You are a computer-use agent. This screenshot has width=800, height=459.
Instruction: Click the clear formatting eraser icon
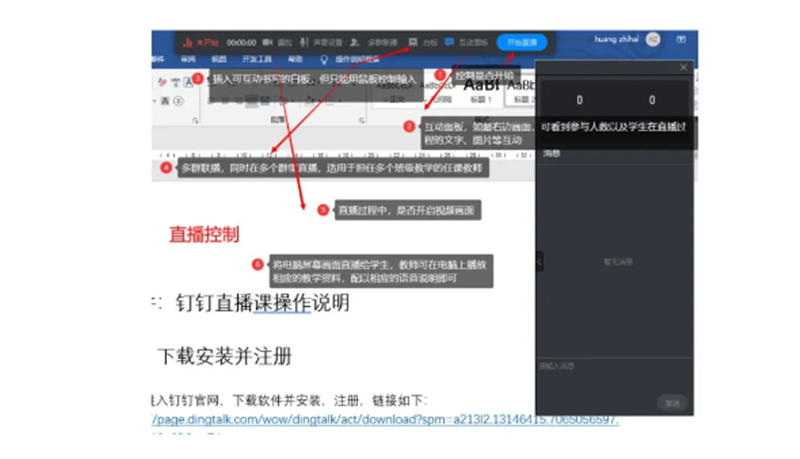[x=162, y=82]
